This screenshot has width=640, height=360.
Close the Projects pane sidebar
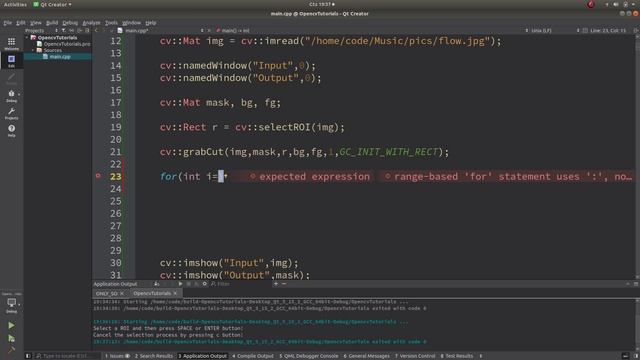[x=87, y=31]
